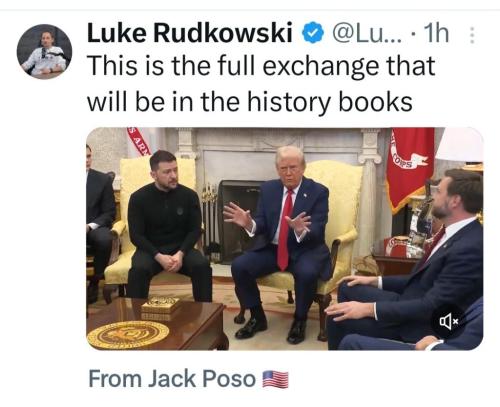Click the truncated @Lu... handle

pos(367,33)
